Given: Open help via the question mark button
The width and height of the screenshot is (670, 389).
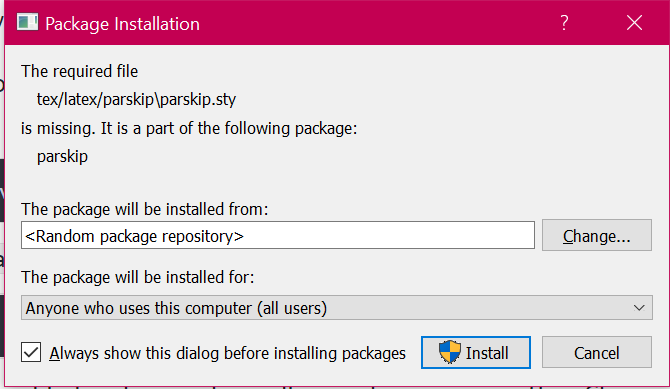Looking at the screenshot, I should pyautogui.click(x=564, y=23).
